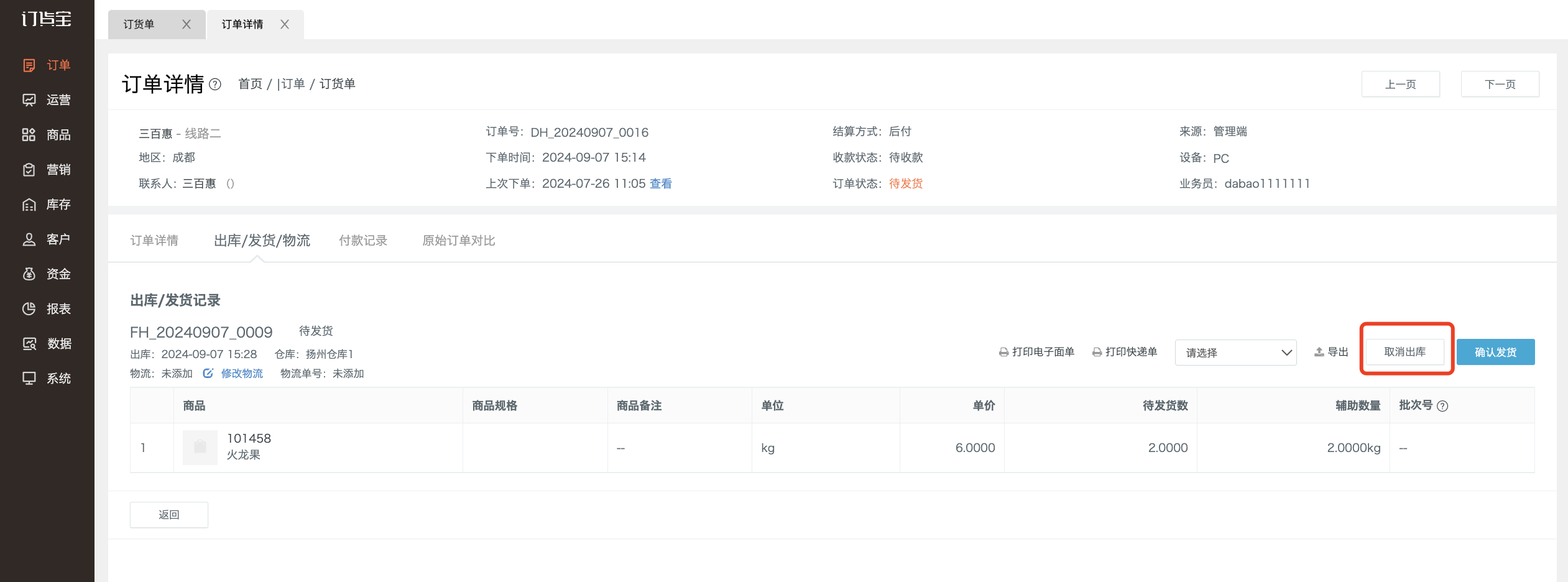This screenshot has height=582, width=1568.
Task: Click the blue 确认发货 button
Action: pos(1495,352)
